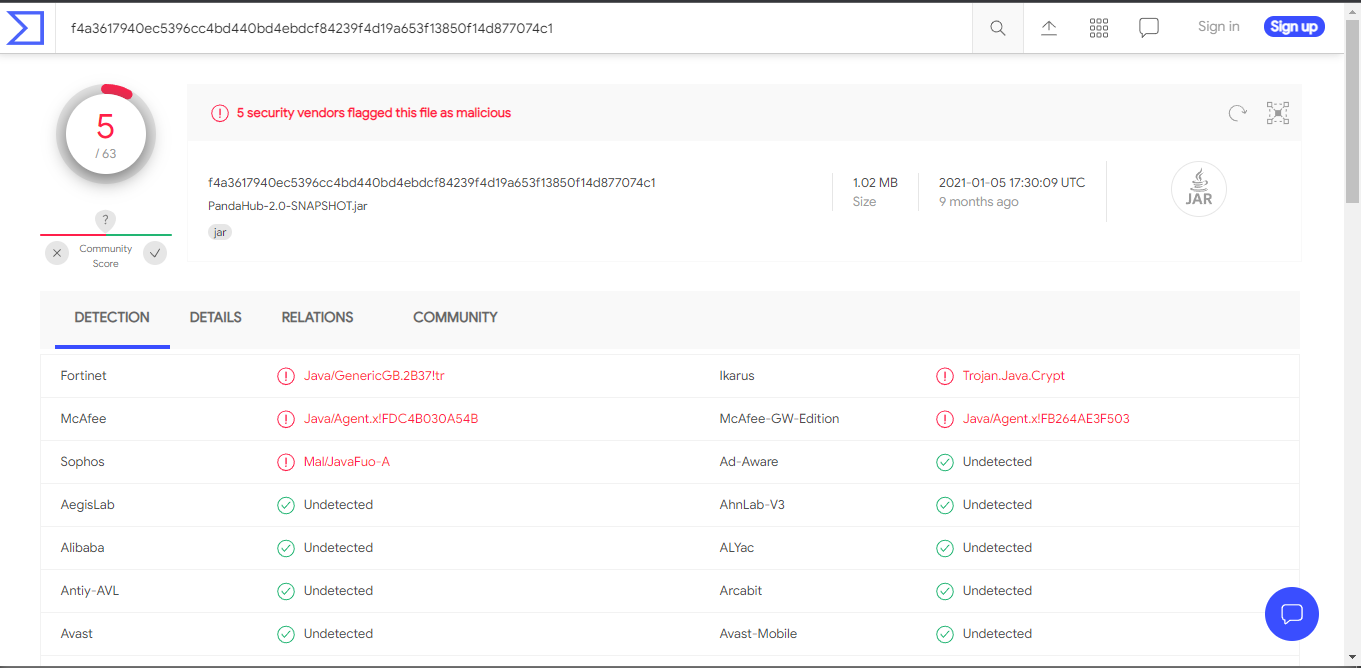Click Avast-Mobile undetected check icon
Screen dimensions: 1361x668
[945, 634]
